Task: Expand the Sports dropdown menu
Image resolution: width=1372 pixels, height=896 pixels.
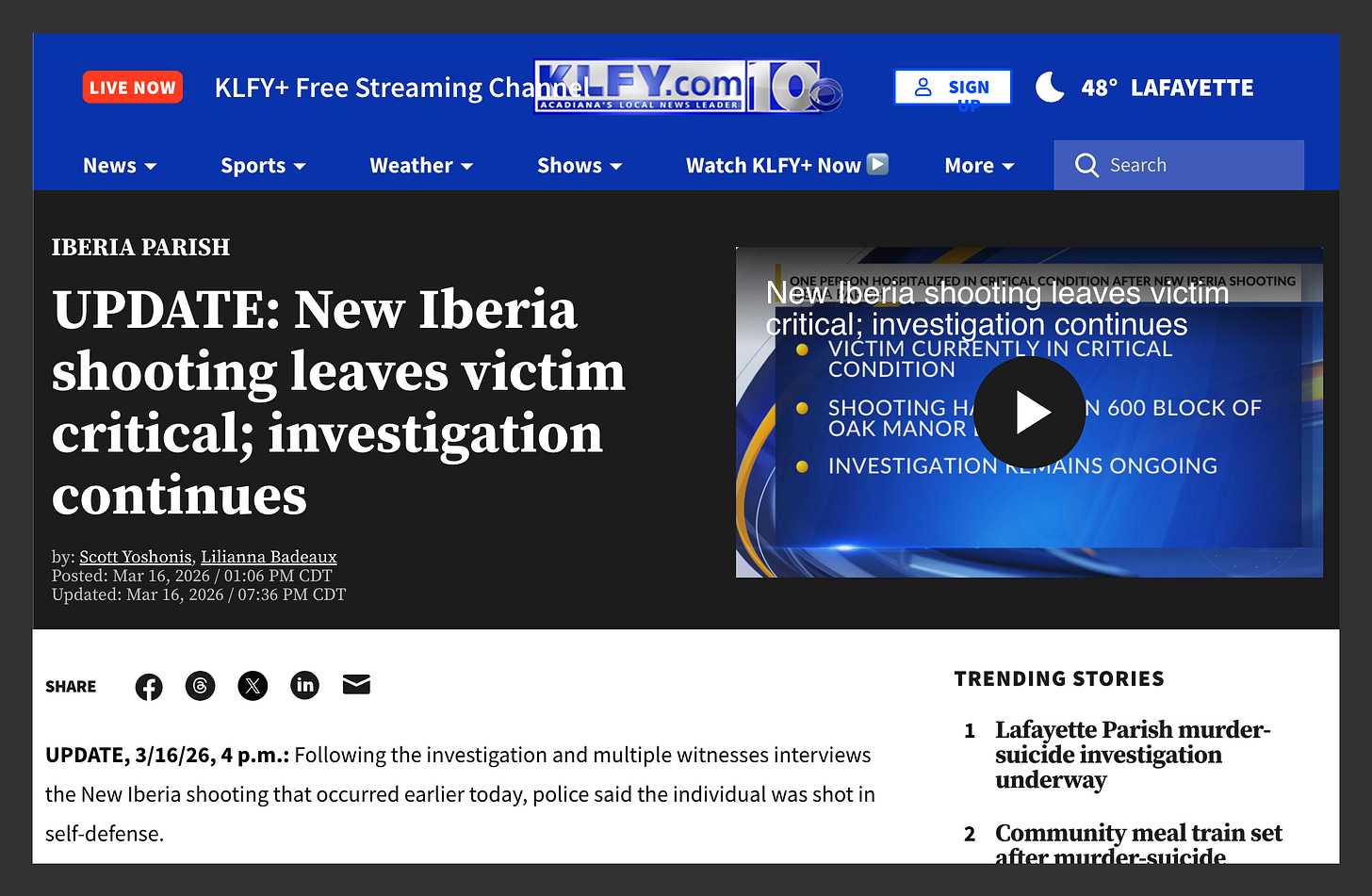Action: pos(263,166)
